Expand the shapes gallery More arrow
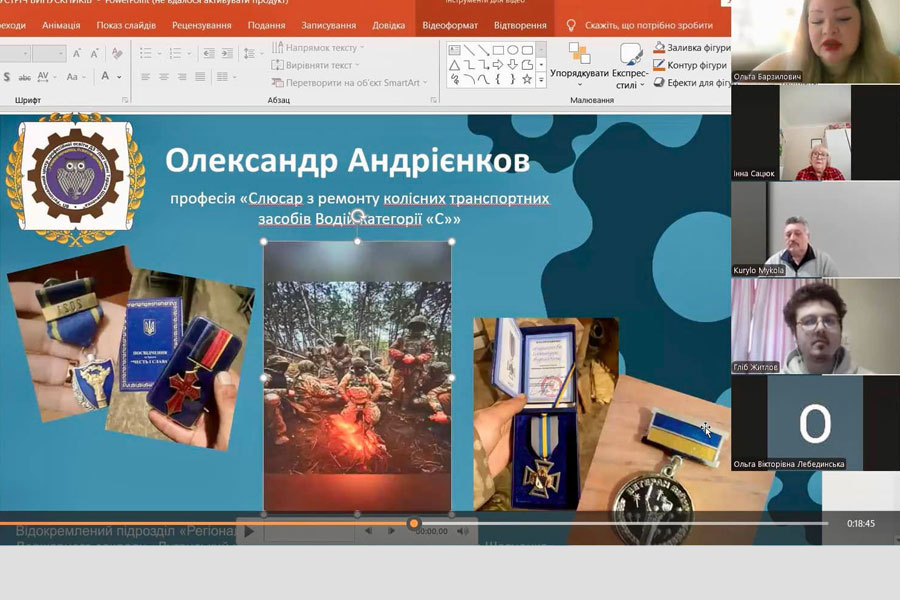 click(x=541, y=80)
